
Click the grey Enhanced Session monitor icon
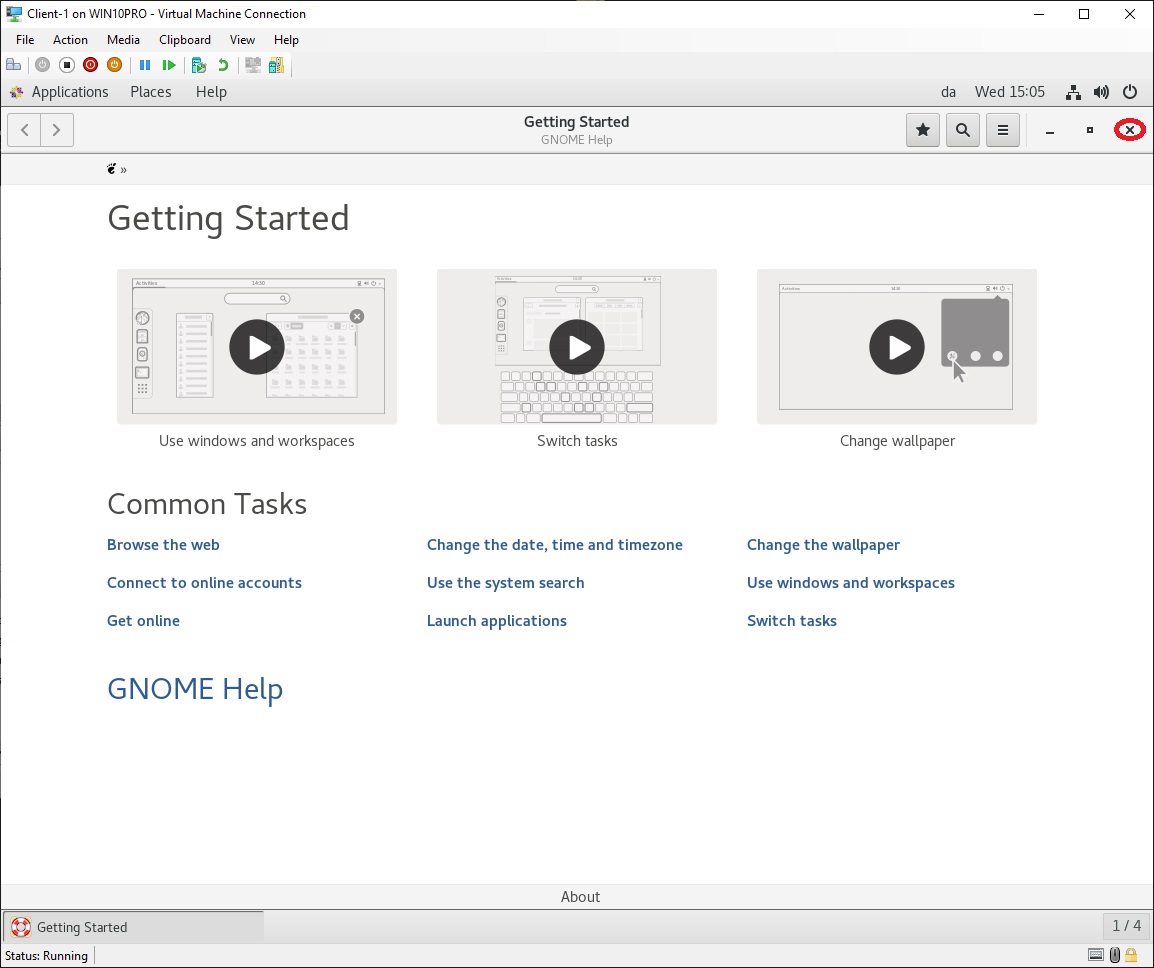point(252,65)
